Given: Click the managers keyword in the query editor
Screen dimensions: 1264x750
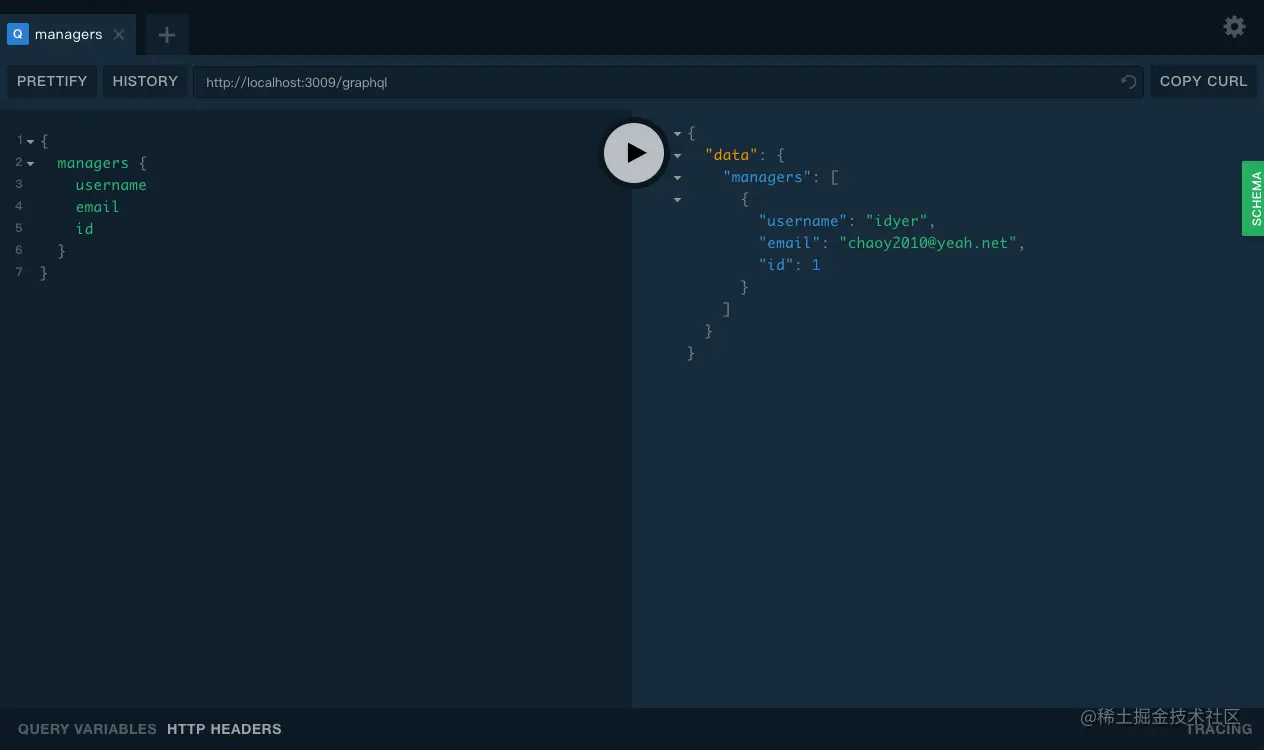Looking at the screenshot, I should [93, 163].
